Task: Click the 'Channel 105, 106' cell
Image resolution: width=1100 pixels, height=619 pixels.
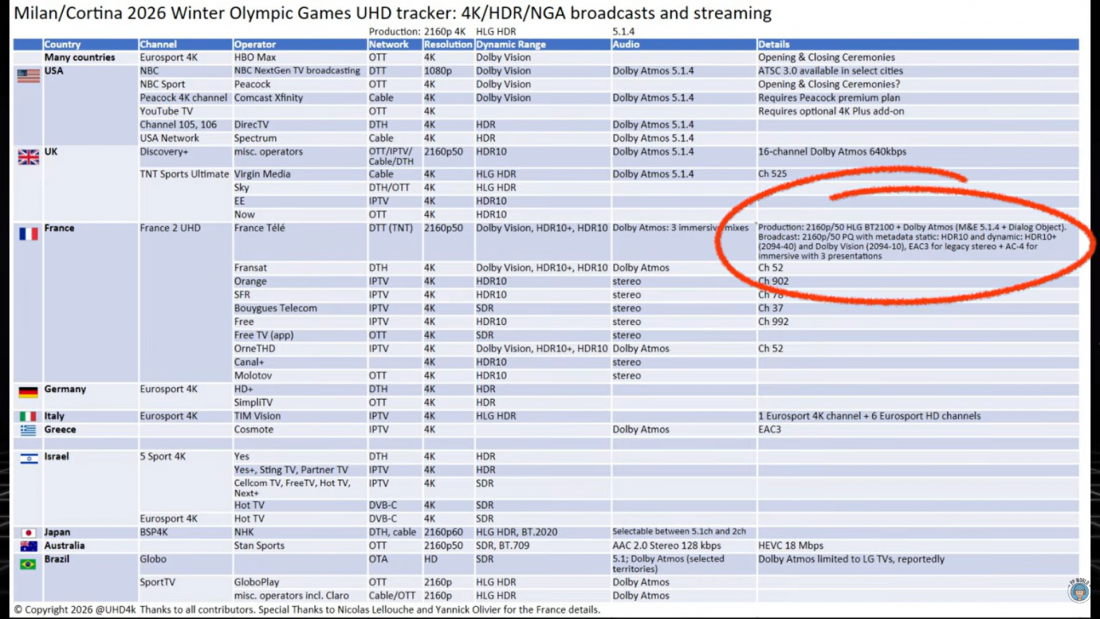Action: 178,124
